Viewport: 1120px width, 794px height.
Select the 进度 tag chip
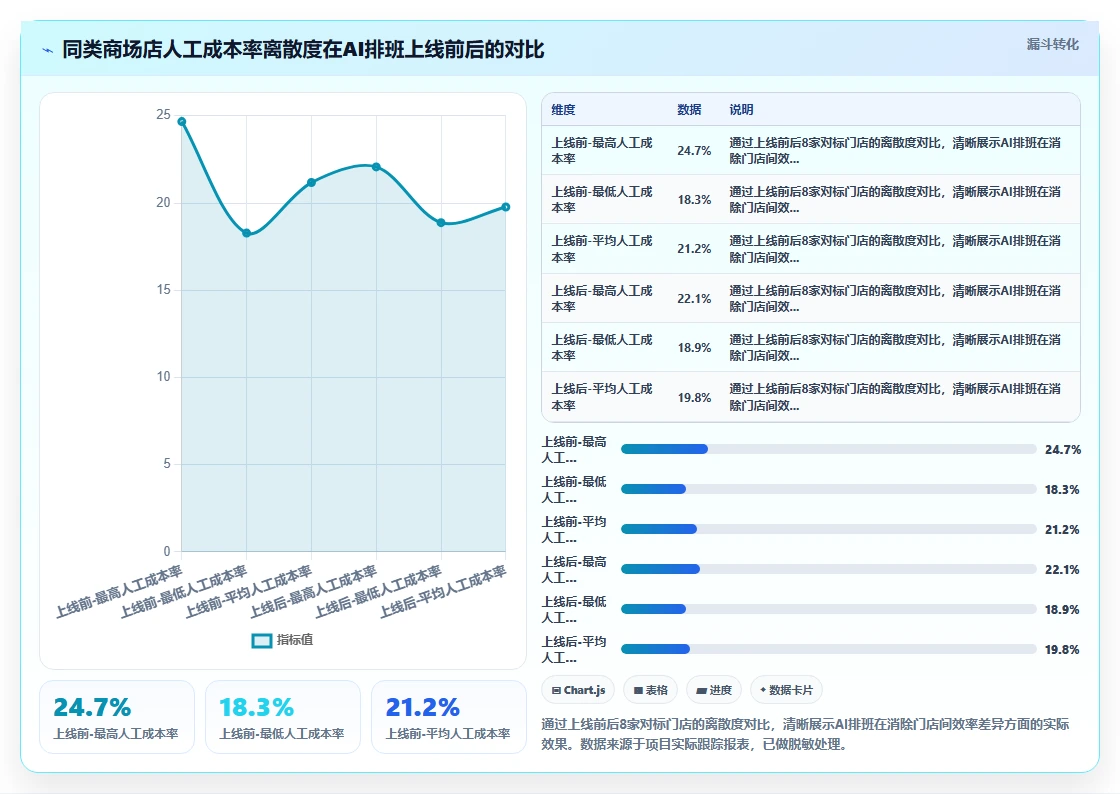tap(714, 690)
